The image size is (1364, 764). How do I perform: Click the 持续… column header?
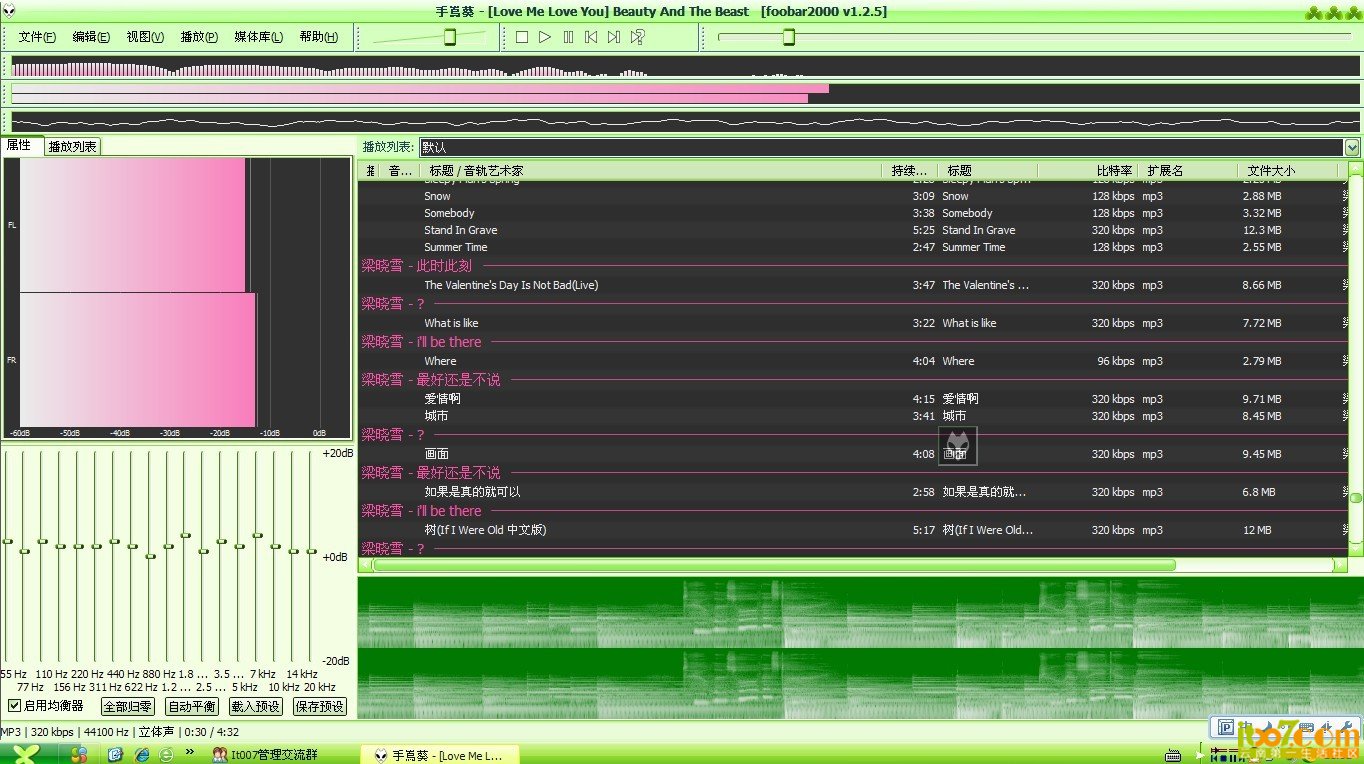(x=909, y=171)
